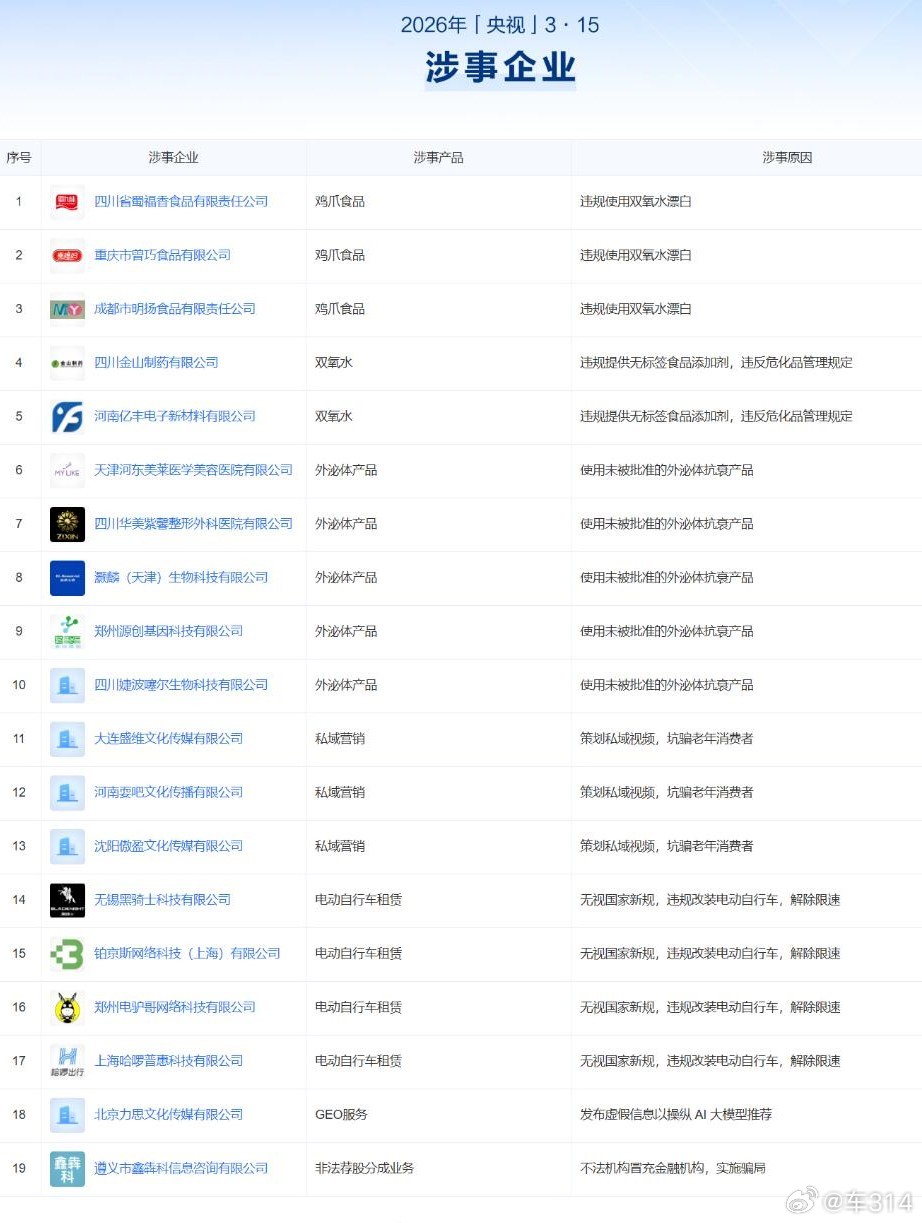The height and width of the screenshot is (1223, 922).
Task: Click 不法机构冒充金融机构，实施骗局 reason
Action: click(x=673, y=1169)
